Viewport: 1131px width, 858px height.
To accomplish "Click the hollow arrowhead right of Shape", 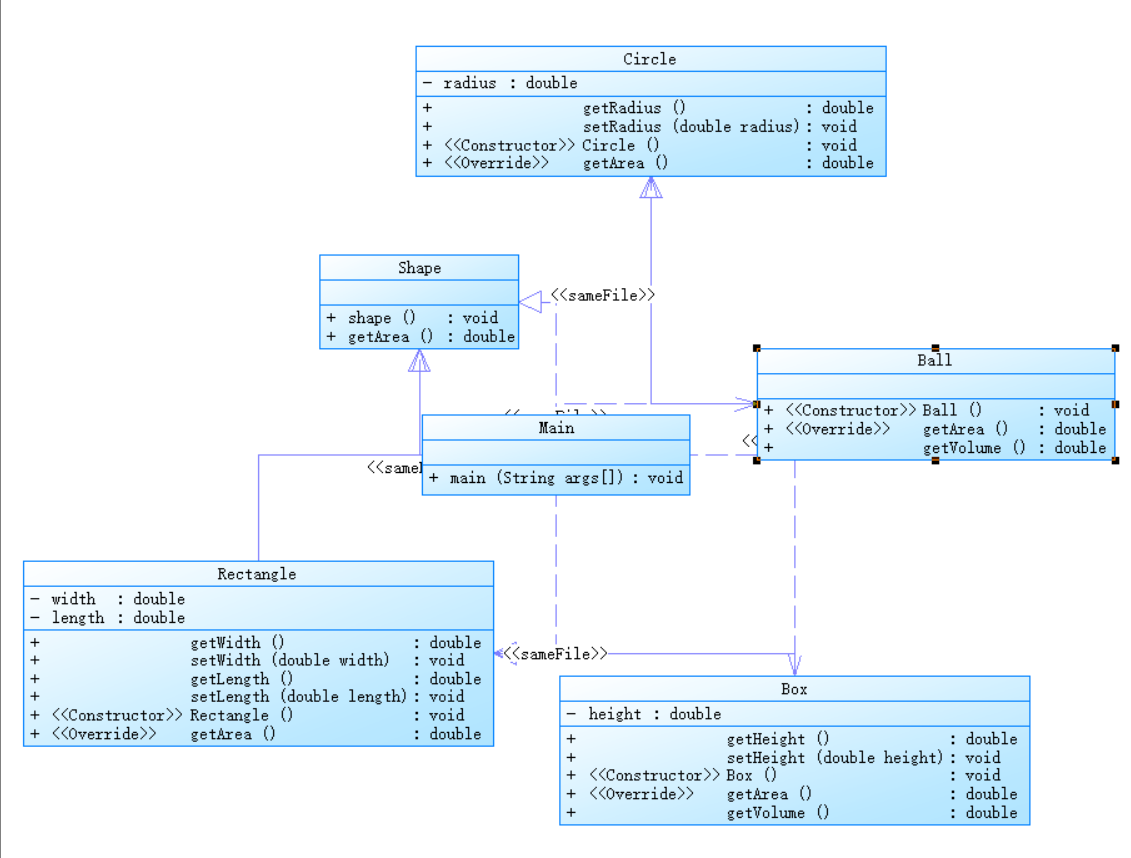I will (x=530, y=301).
